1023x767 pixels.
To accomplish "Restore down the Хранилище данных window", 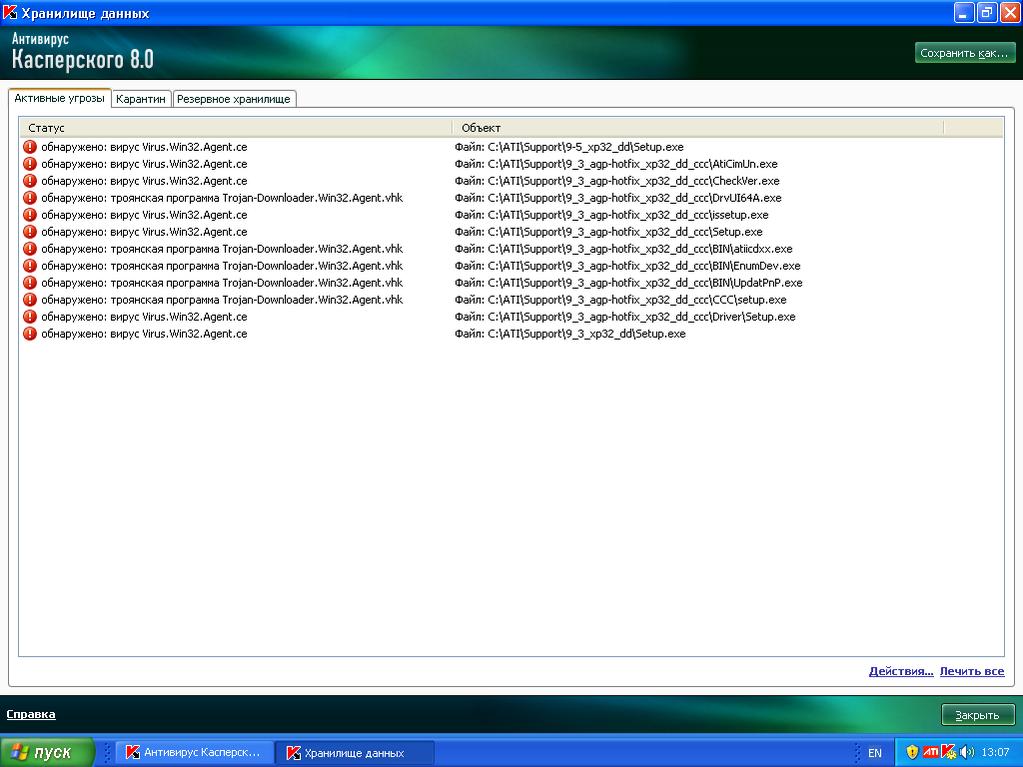I will 987,12.
